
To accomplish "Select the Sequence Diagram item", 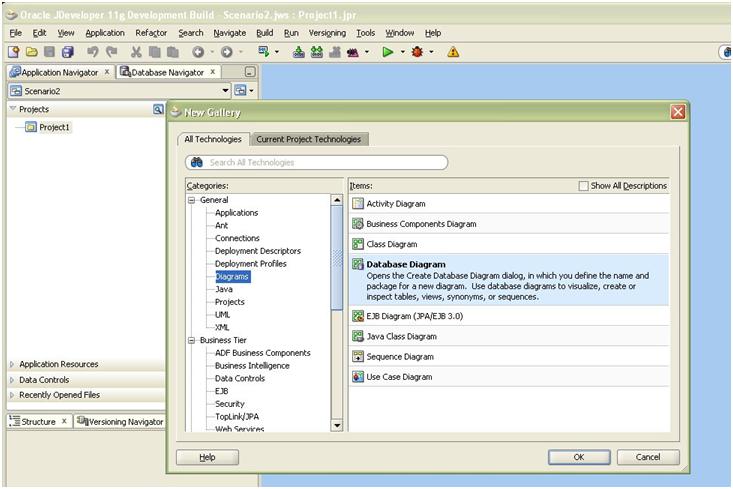I will coord(509,357).
